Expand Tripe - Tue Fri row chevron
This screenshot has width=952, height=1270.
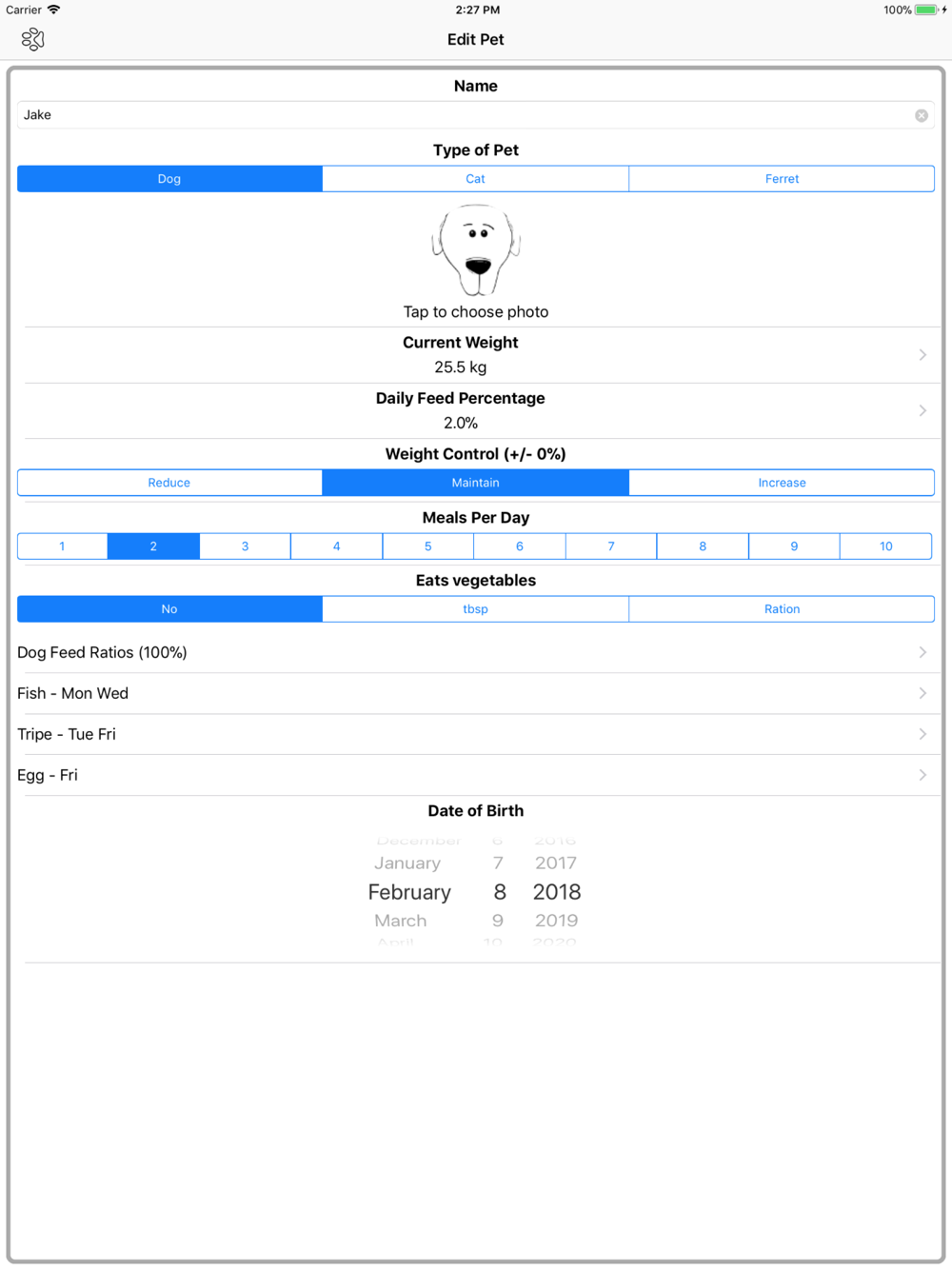point(922,734)
